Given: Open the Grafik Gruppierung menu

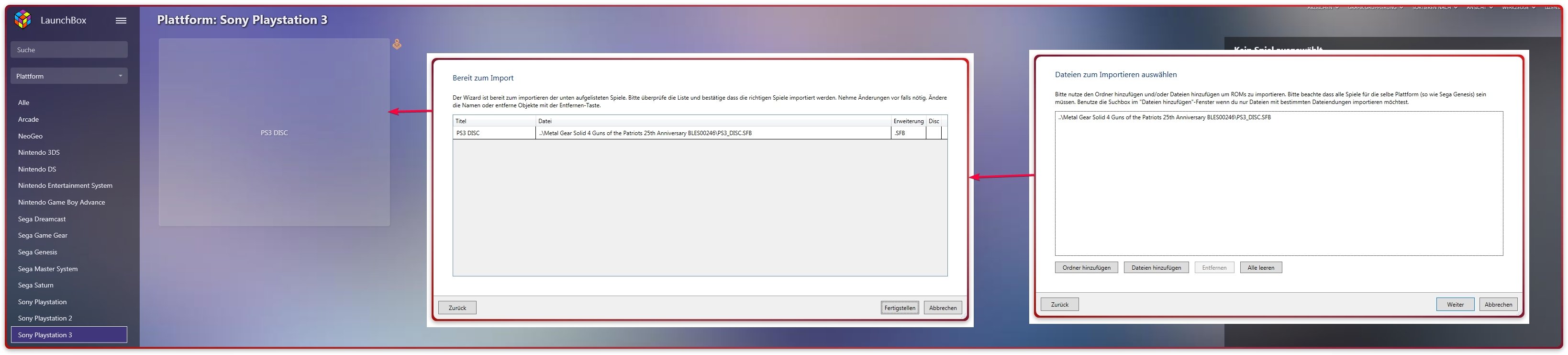Looking at the screenshot, I should pos(1376,7).
